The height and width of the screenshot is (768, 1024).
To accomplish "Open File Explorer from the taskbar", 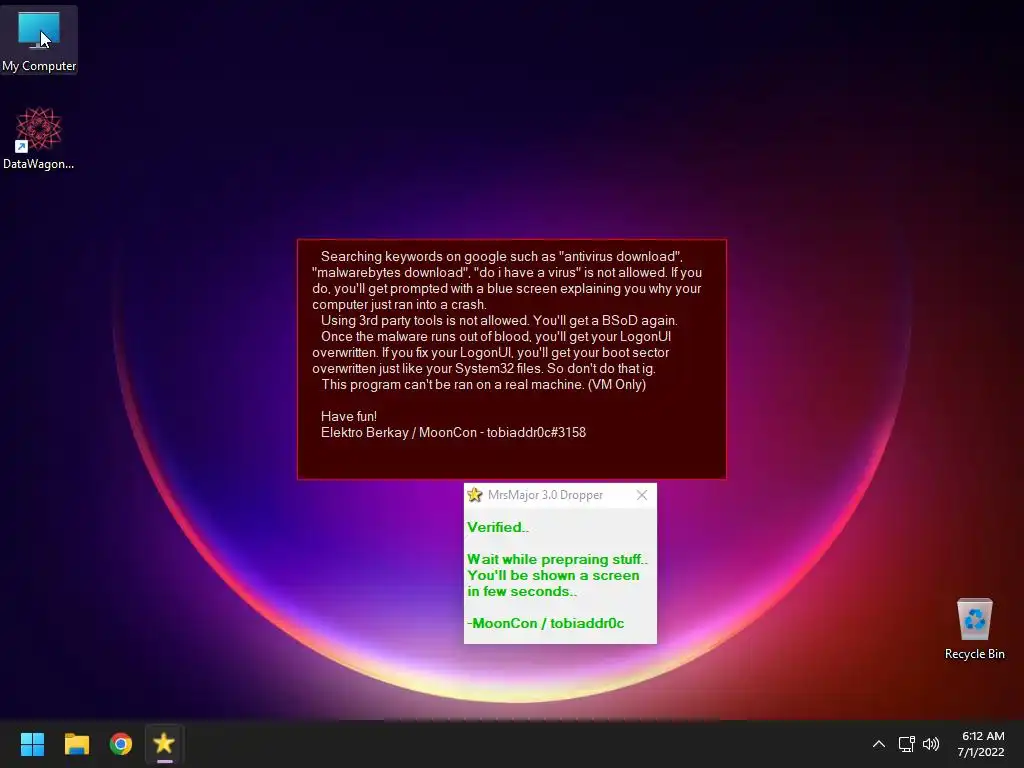I will 76,744.
